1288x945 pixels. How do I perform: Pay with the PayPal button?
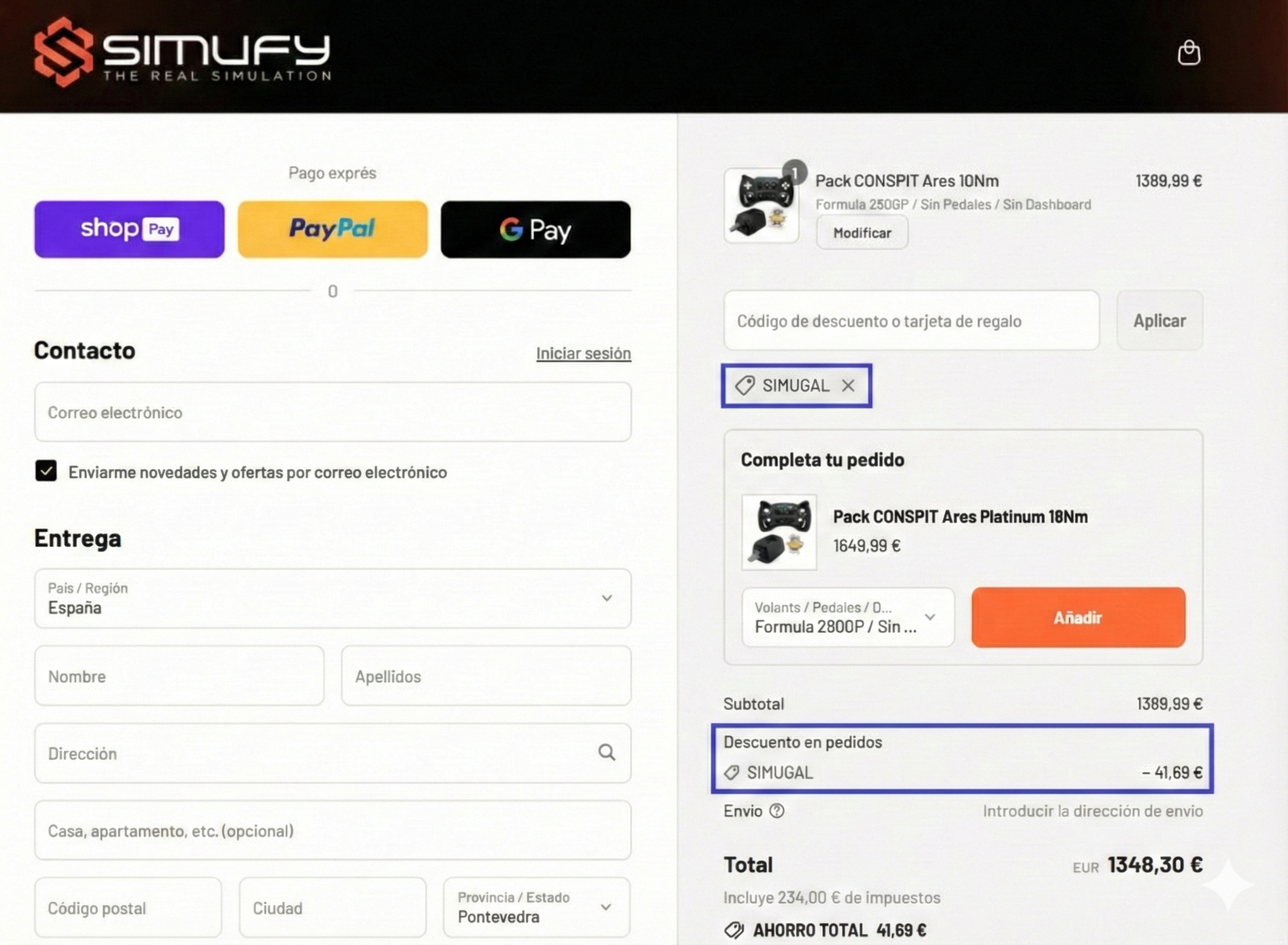click(x=333, y=229)
